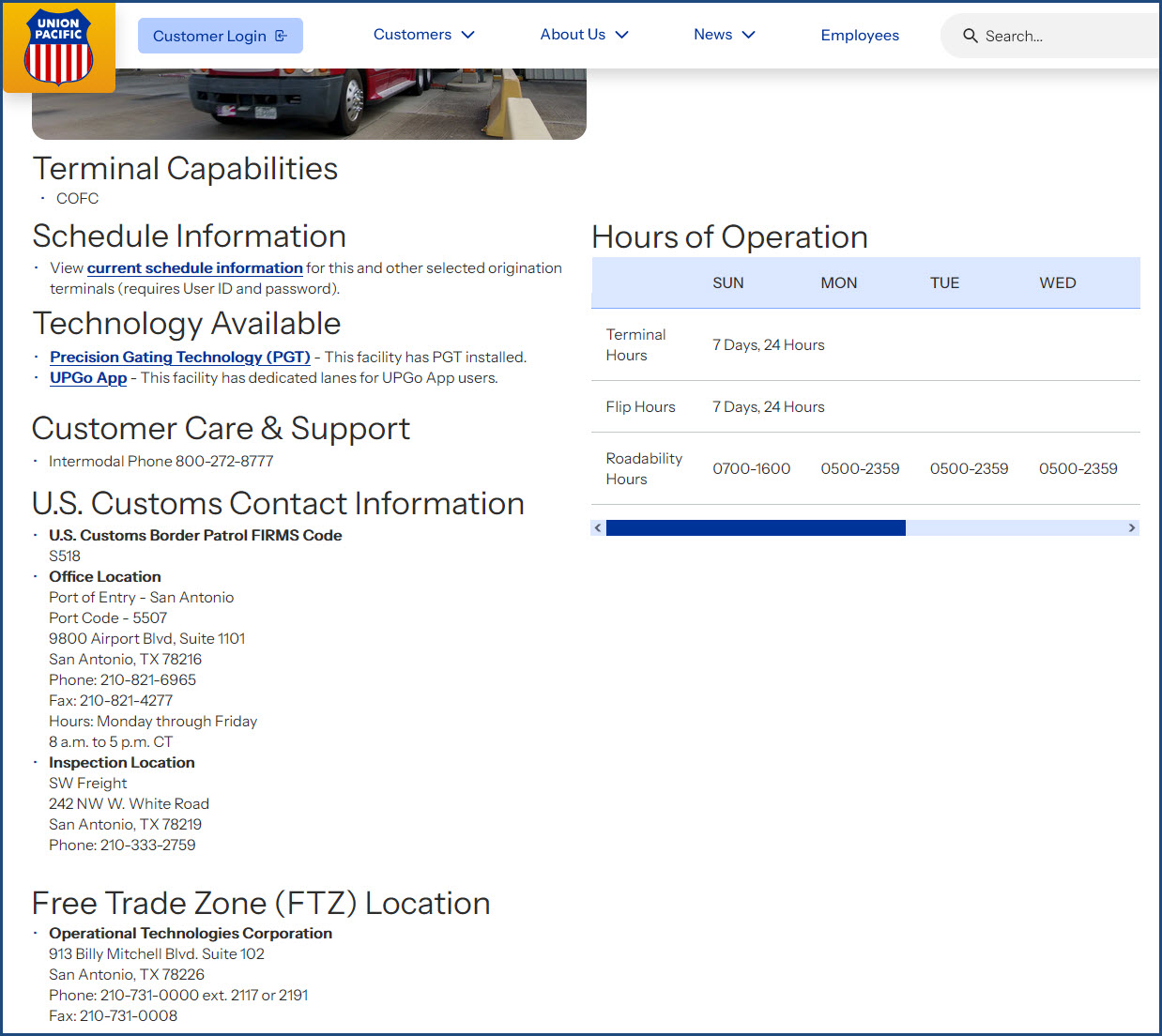This screenshot has height=1036, width=1162.
Task: Expand the About Us dropdown menu
Action: (x=584, y=35)
